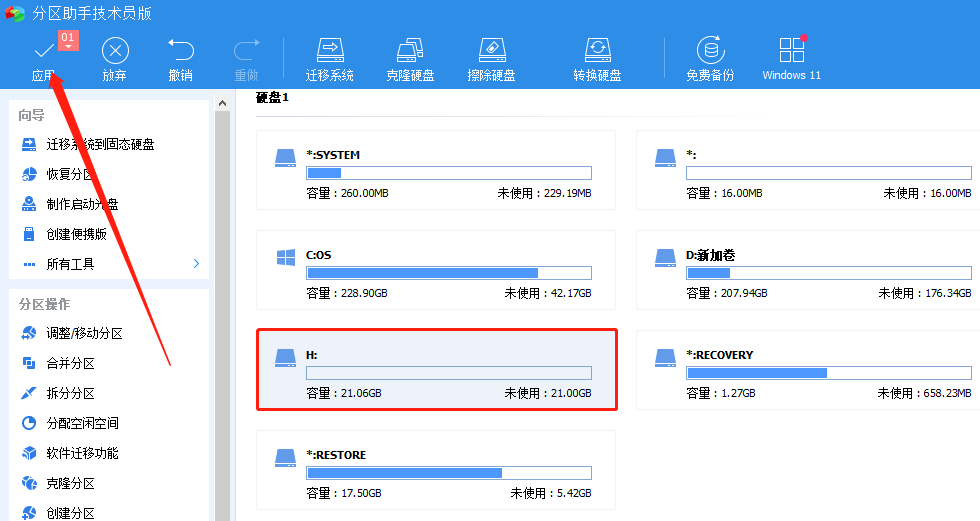Select Merge Partitions (合并分区) option
980x521 pixels.
[x=70, y=363]
